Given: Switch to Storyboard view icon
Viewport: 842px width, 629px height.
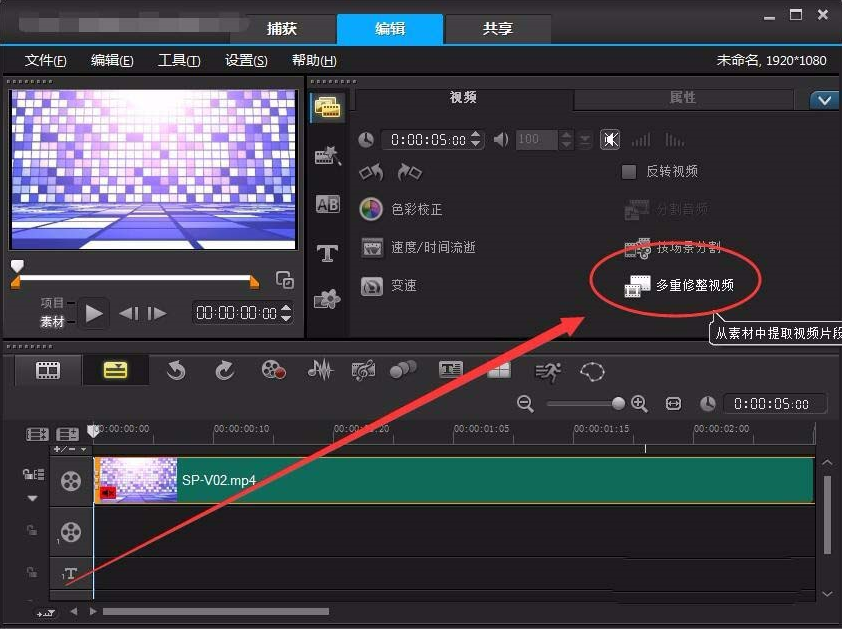Looking at the screenshot, I should [x=47, y=370].
